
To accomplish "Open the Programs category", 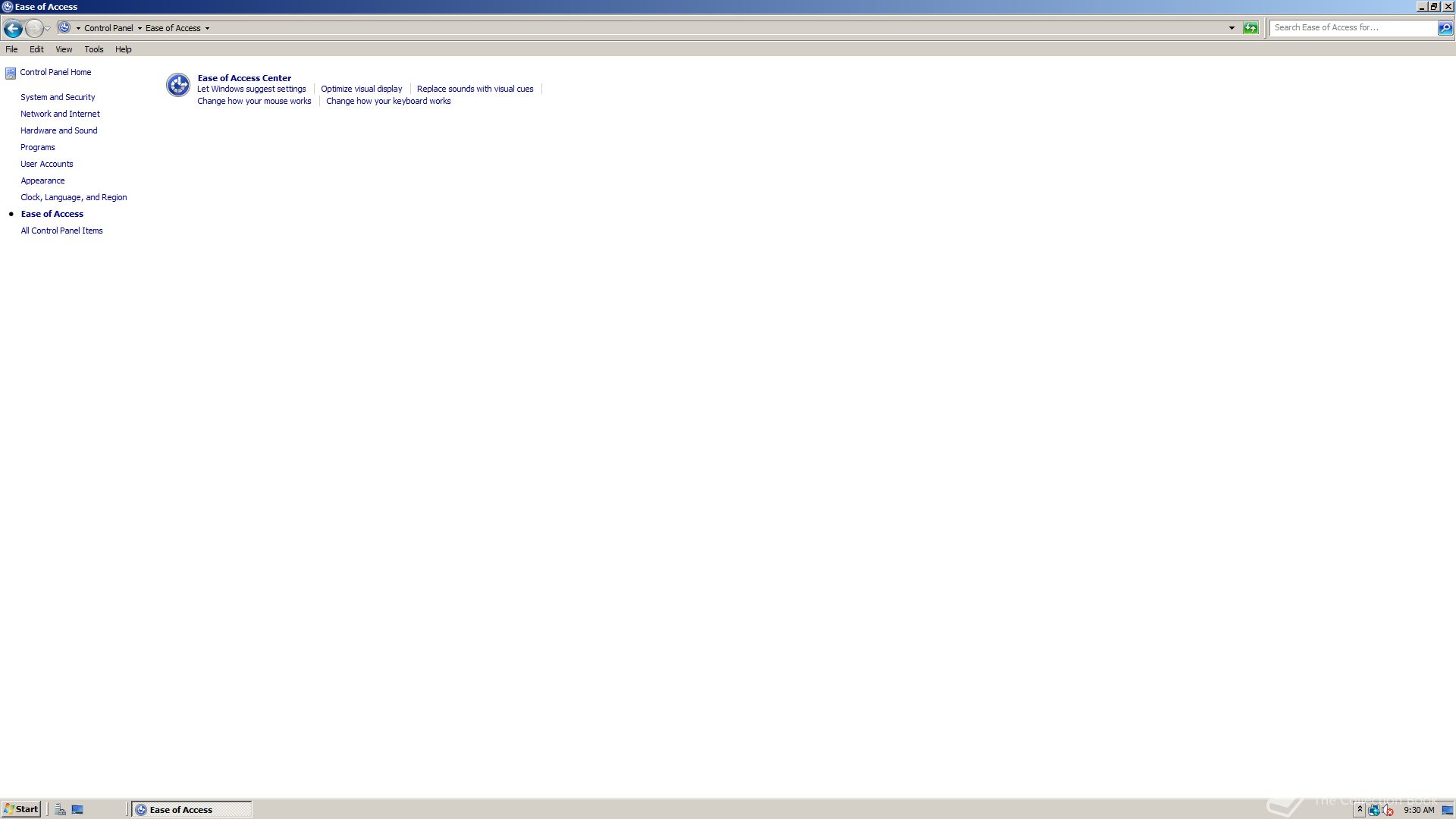I will coord(37,147).
